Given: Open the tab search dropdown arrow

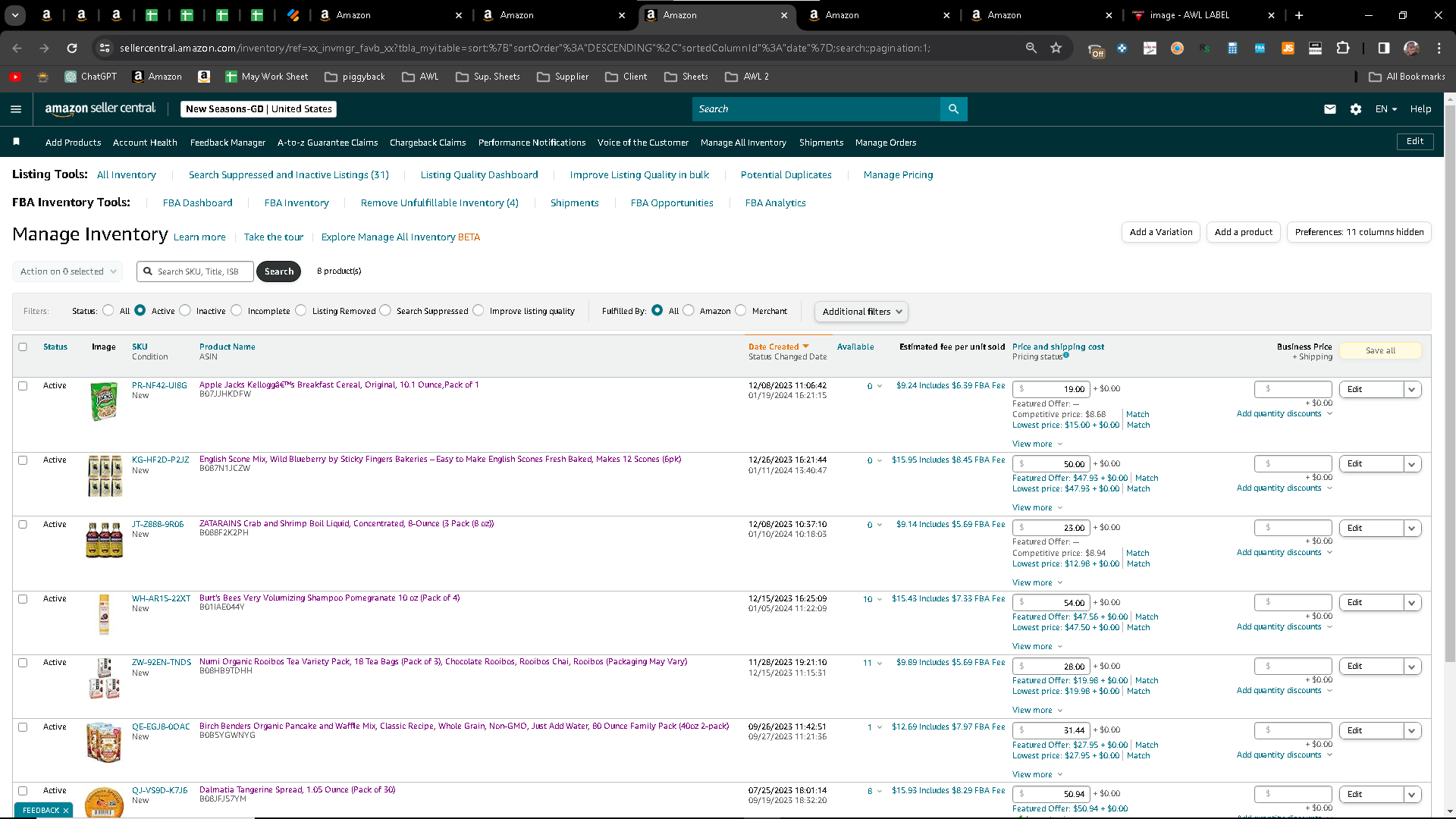Looking at the screenshot, I should 15,15.
